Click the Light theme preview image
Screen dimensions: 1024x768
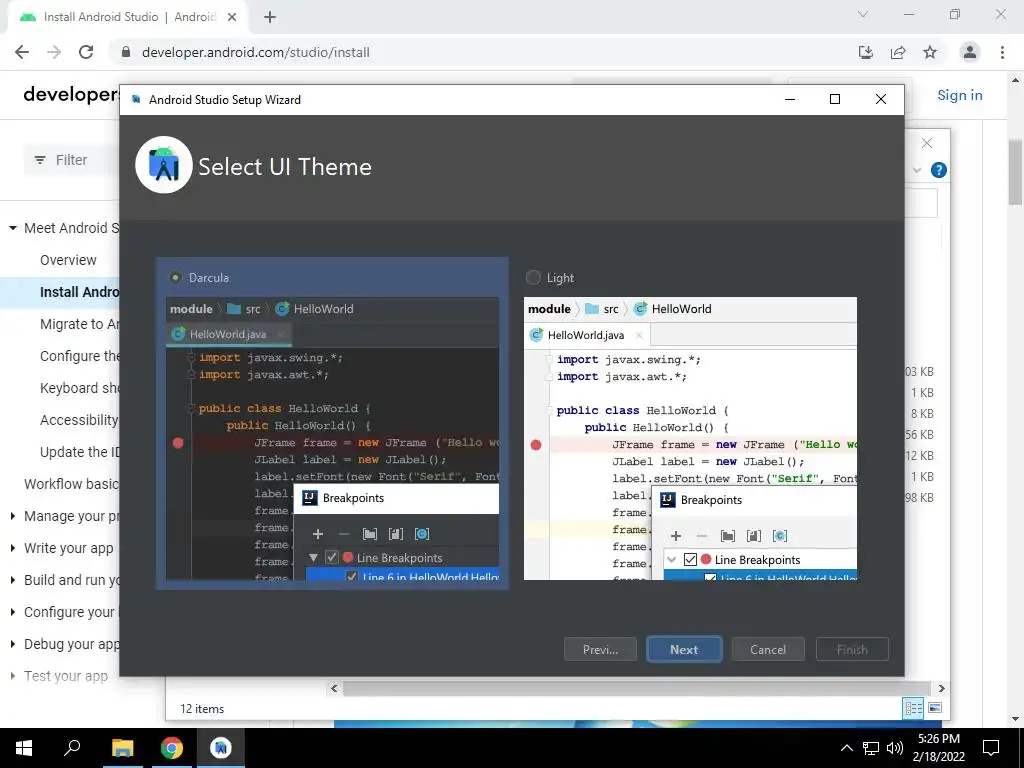pos(690,438)
